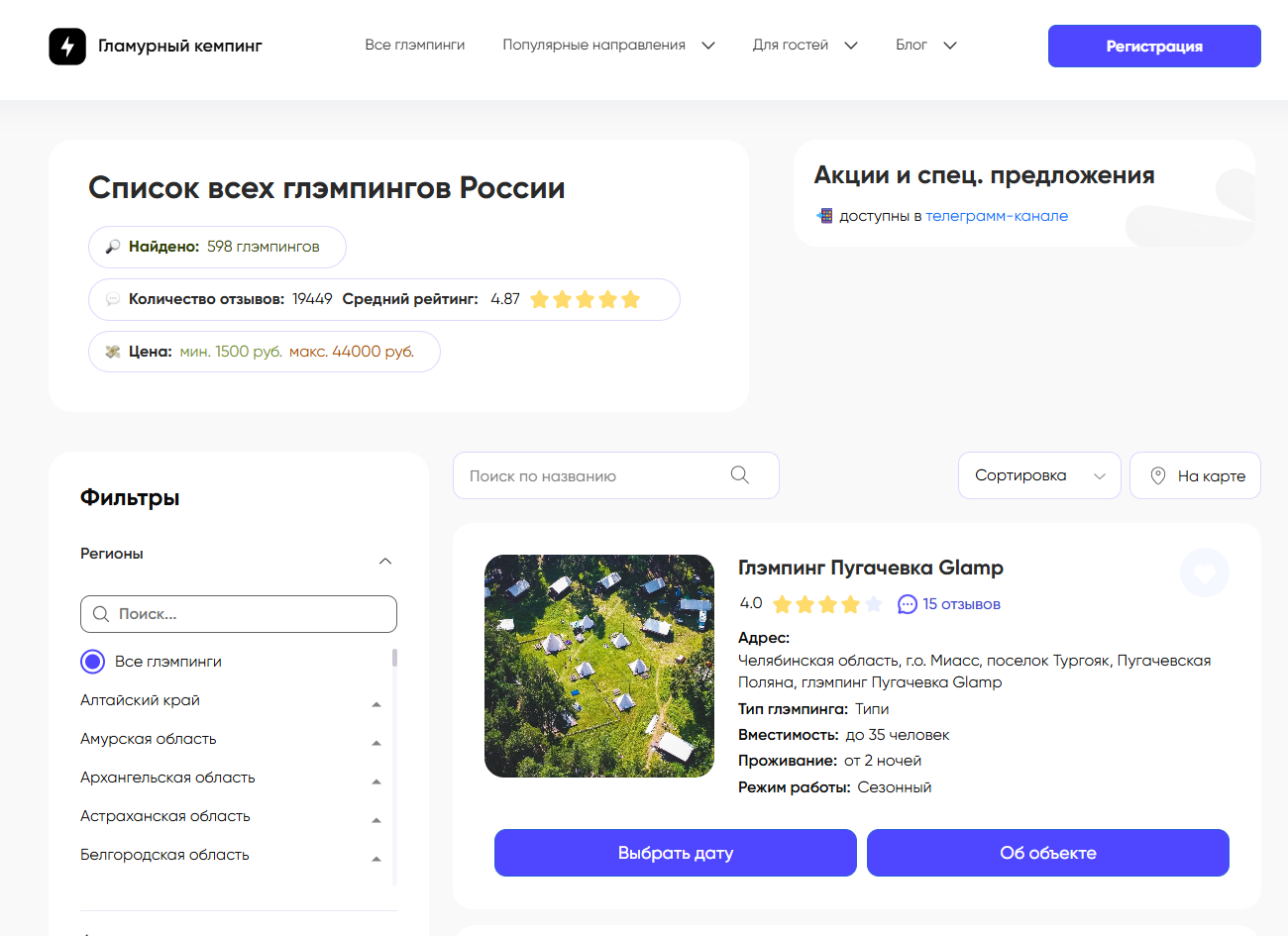1288x936 pixels.
Task: Open the телеграмм-канале link
Action: click(996, 216)
